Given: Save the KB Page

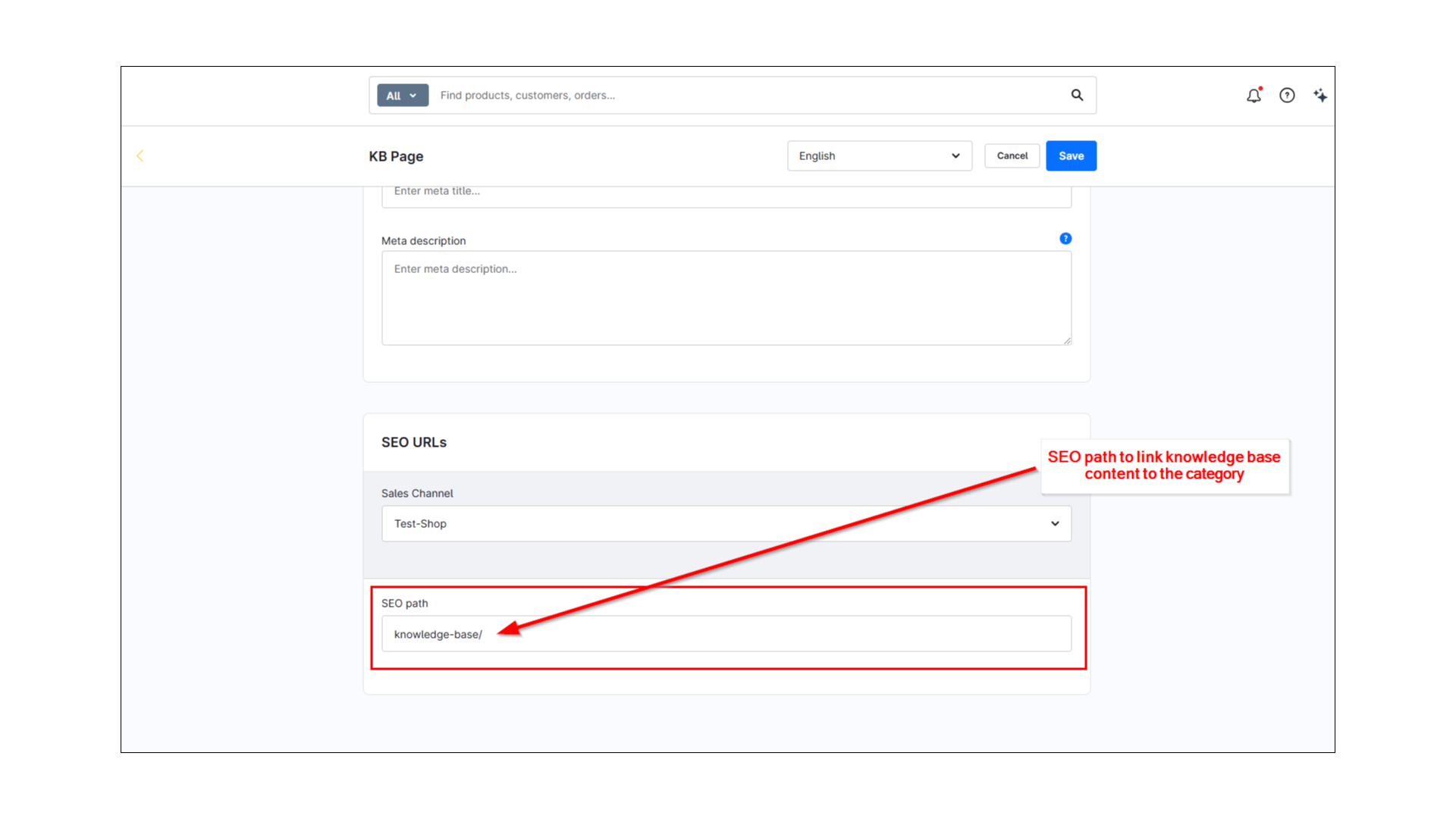Looking at the screenshot, I should click(1071, 156).
